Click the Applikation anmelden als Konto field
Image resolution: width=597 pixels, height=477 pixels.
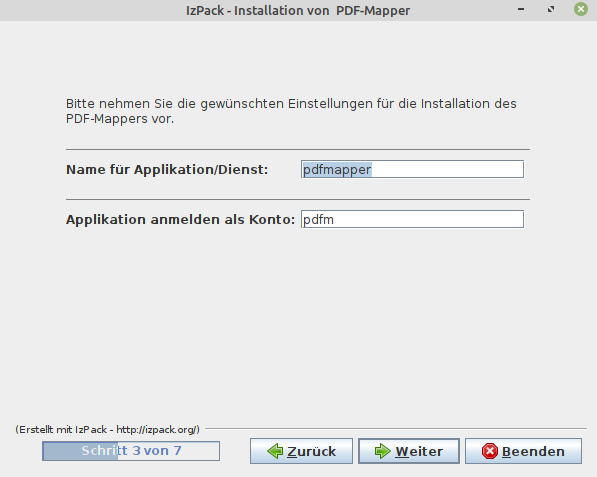pos(412,220)
